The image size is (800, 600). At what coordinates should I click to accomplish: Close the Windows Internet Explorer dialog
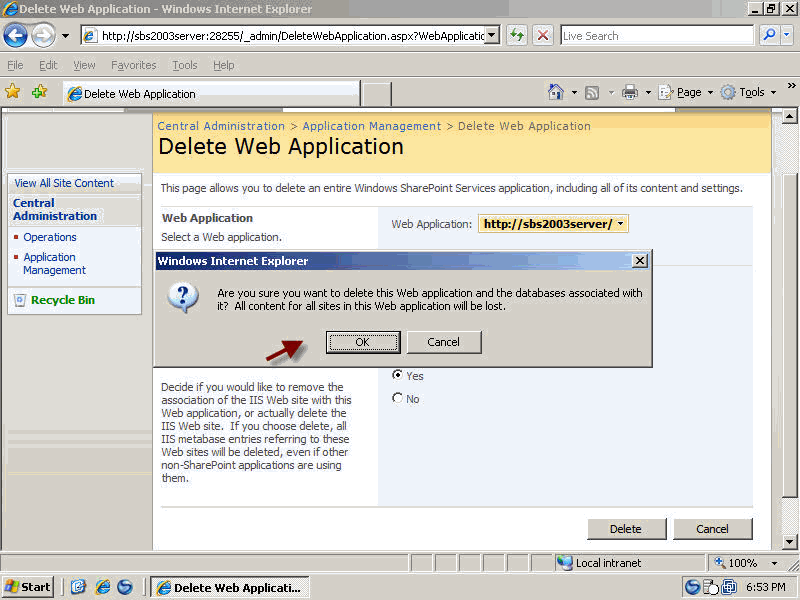pyautogui.click(x=640, y=261)
